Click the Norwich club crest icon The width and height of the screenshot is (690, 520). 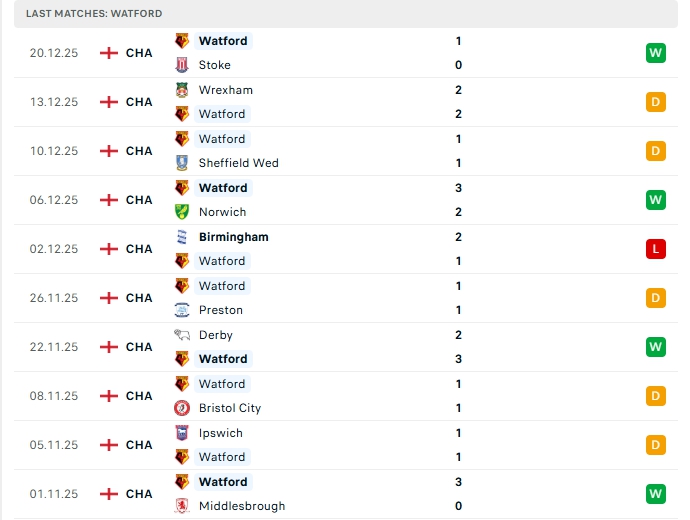(x=182, y=212)
